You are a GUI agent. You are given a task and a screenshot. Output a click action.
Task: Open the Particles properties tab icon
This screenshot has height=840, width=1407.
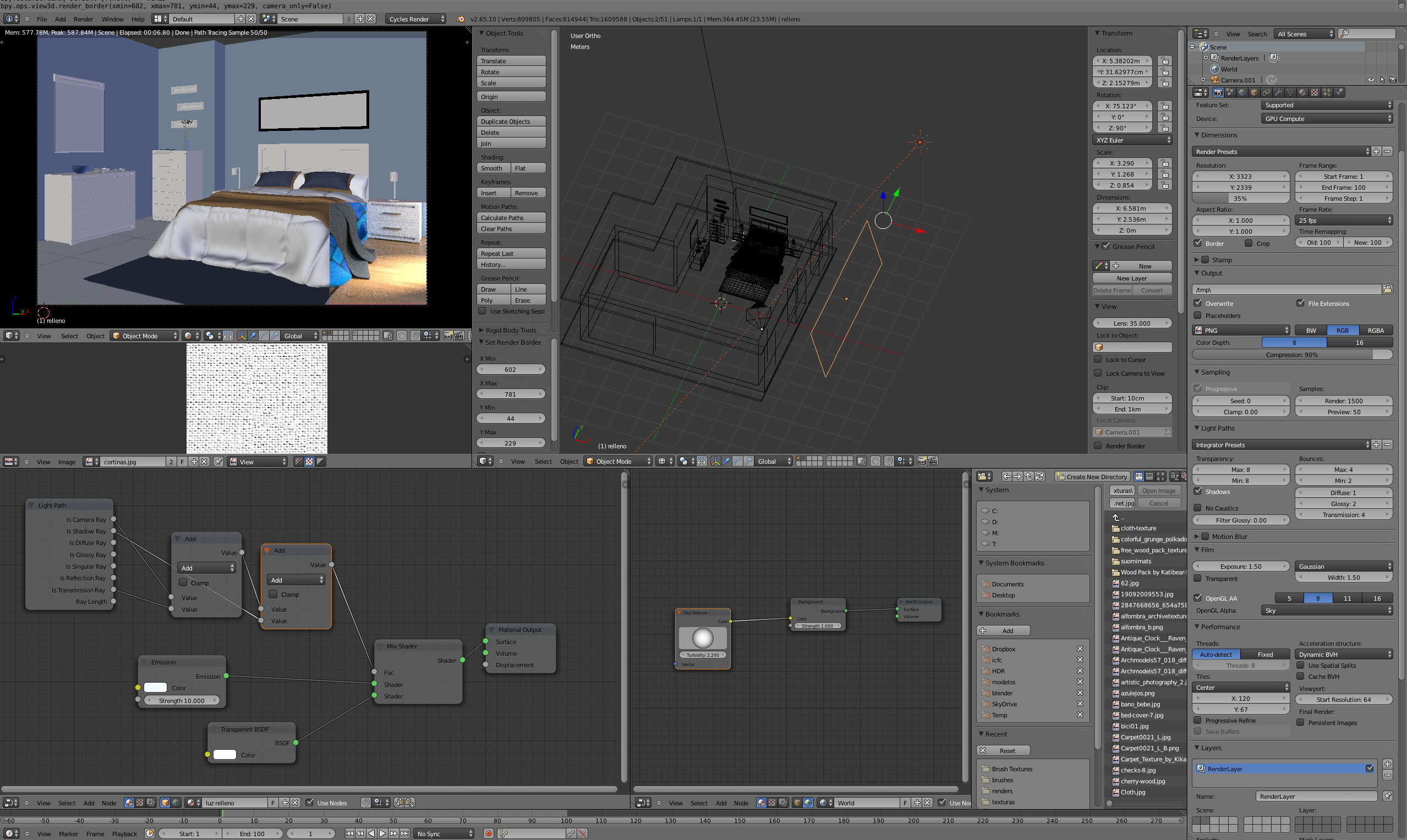[x=1327, y=92]
